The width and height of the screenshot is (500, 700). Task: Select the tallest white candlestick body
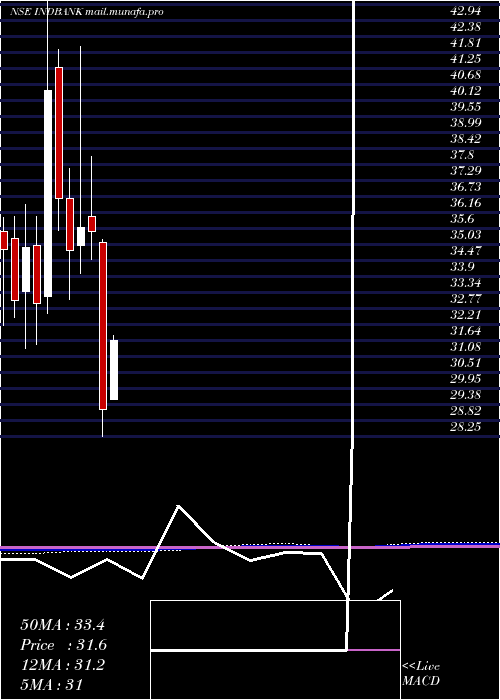[48, 193]
